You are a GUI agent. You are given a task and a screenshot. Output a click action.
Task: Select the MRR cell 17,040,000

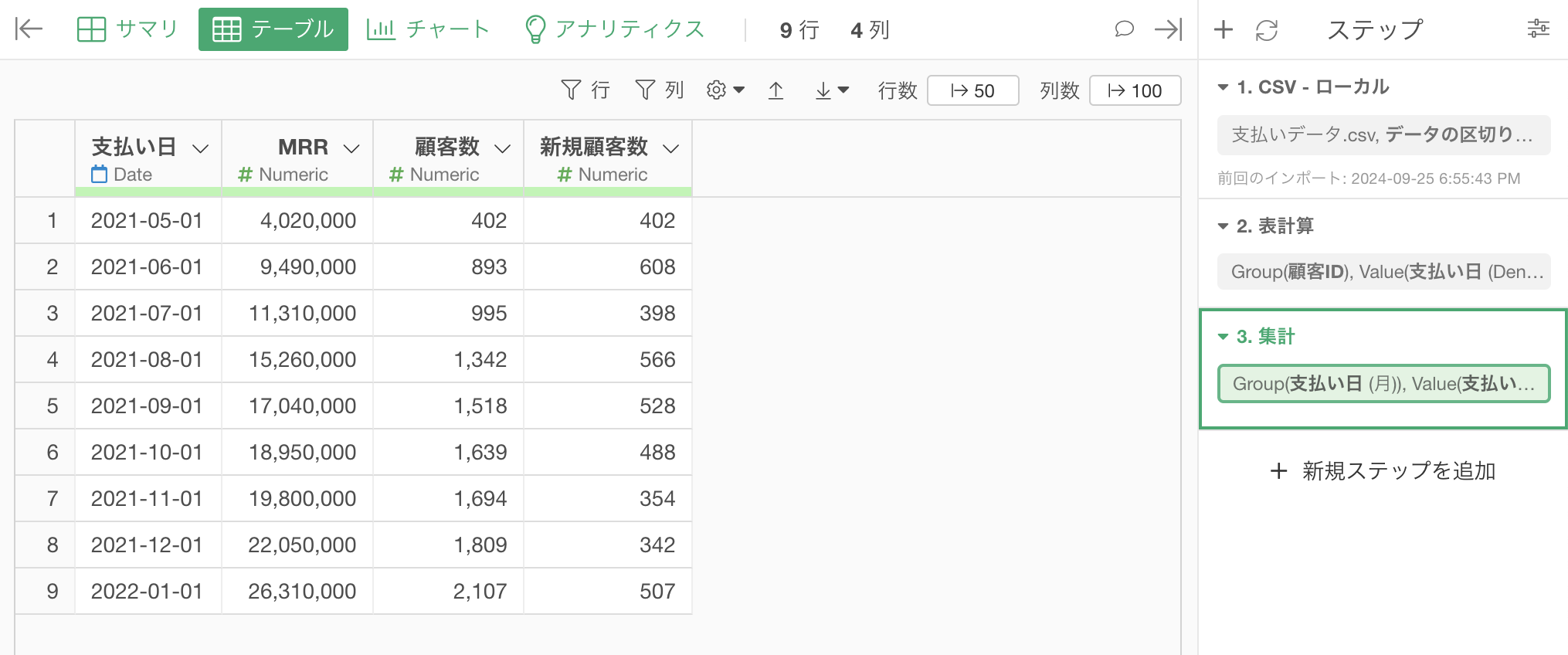click(297, 406)
